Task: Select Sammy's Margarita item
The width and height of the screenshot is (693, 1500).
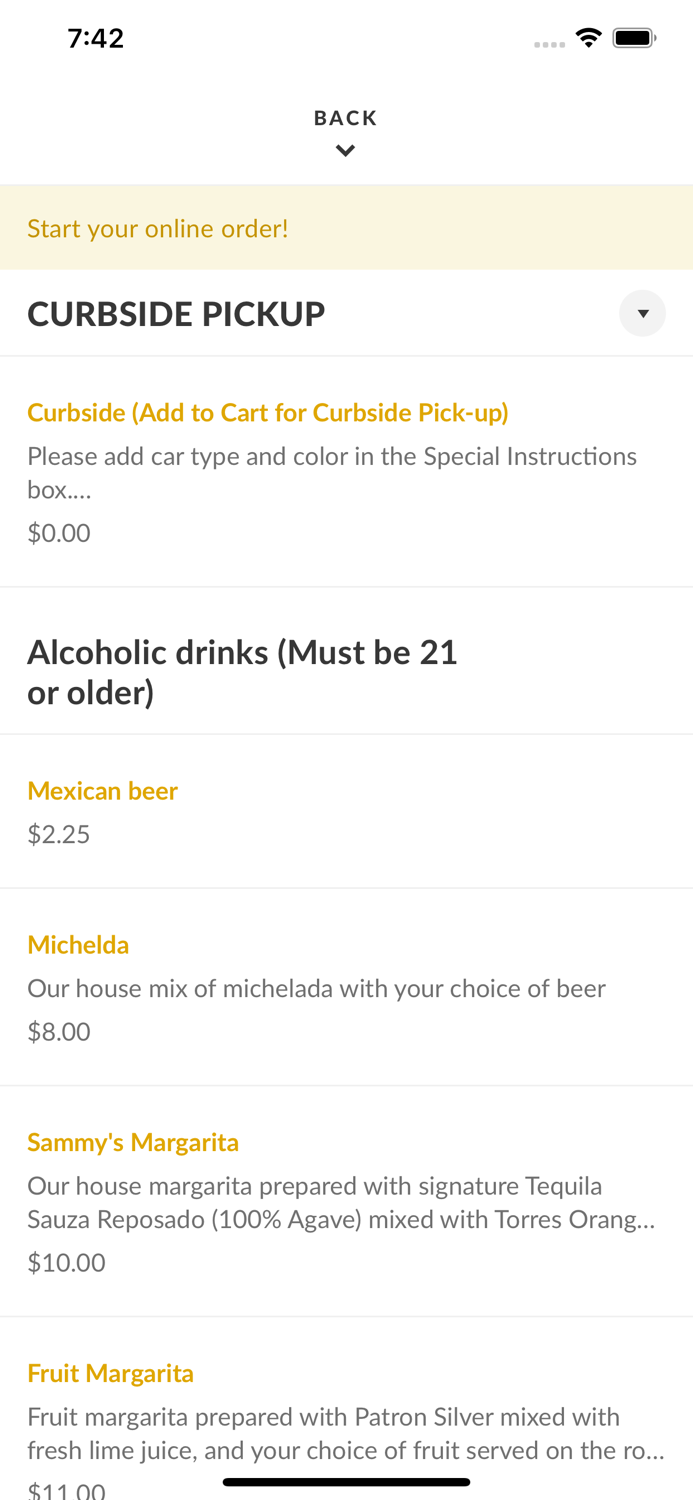Action: [133, 1142]
